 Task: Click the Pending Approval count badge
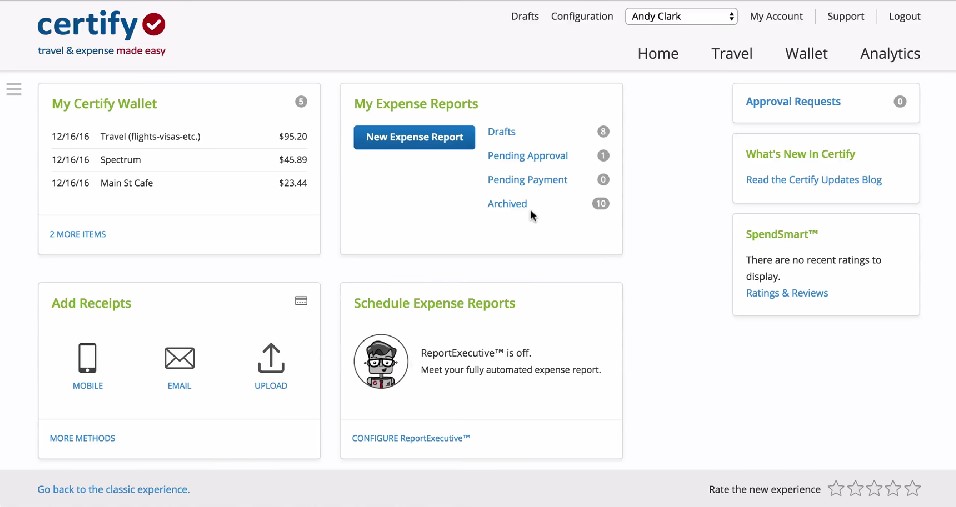[x=602, y=155]
